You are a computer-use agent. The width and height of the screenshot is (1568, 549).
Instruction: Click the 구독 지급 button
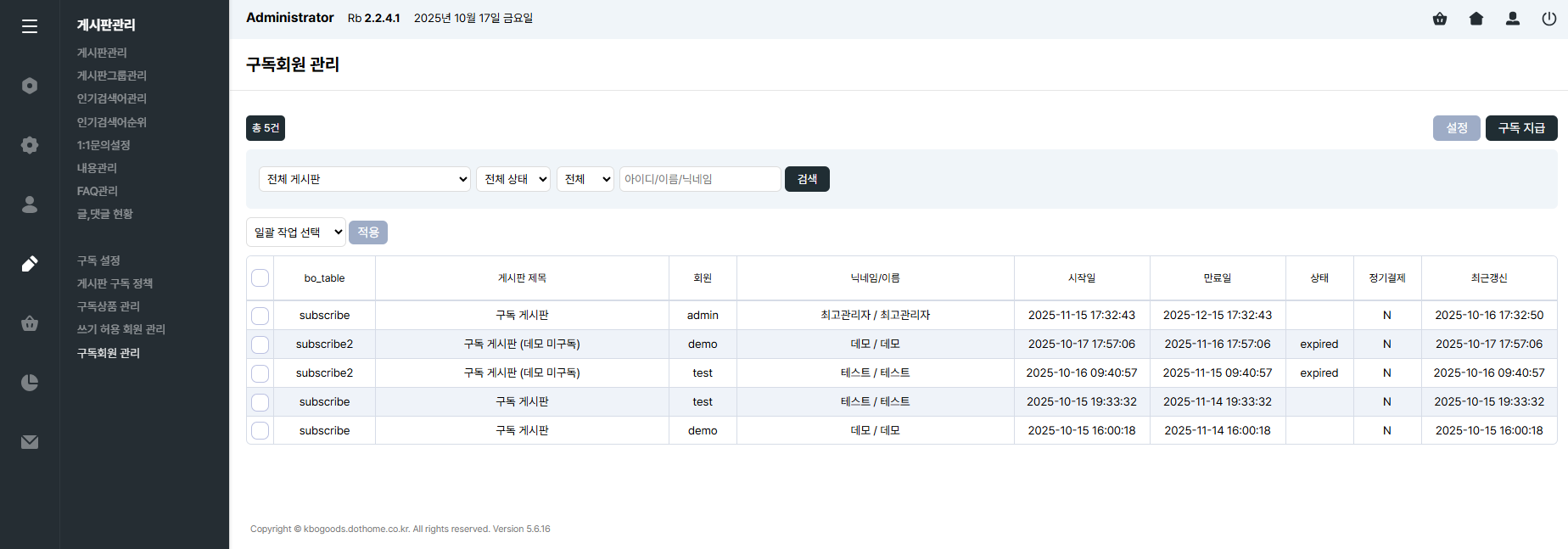pyautogui.click(x=1520, y=128)
